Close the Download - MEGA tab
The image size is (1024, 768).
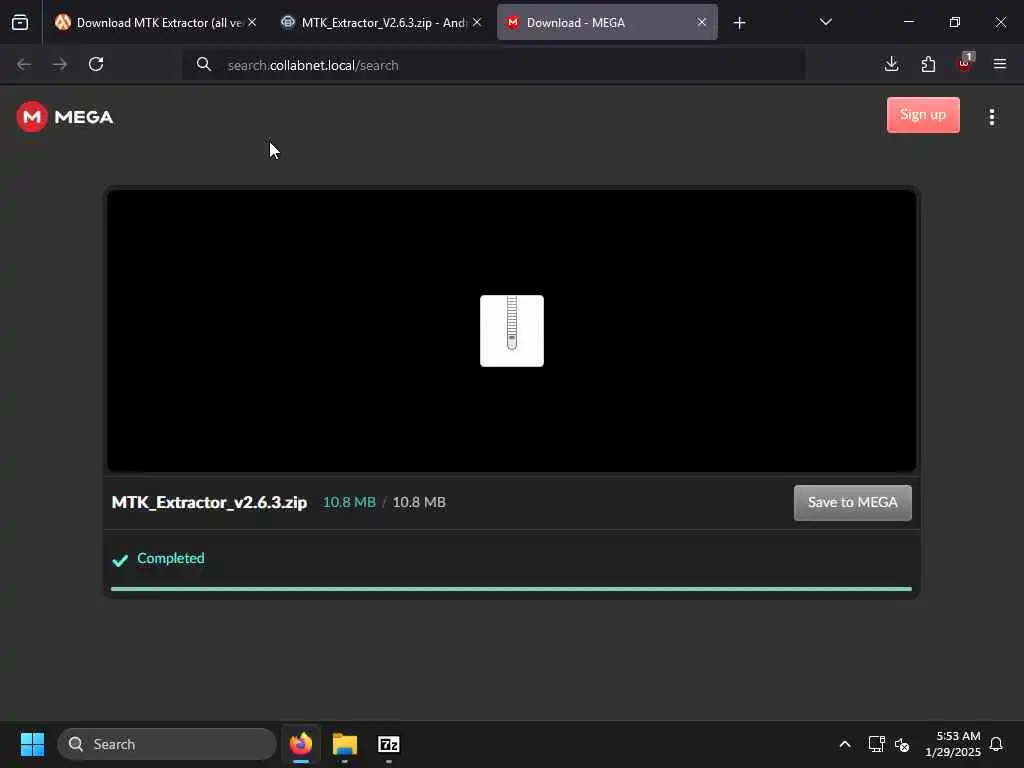pos(701,23)
